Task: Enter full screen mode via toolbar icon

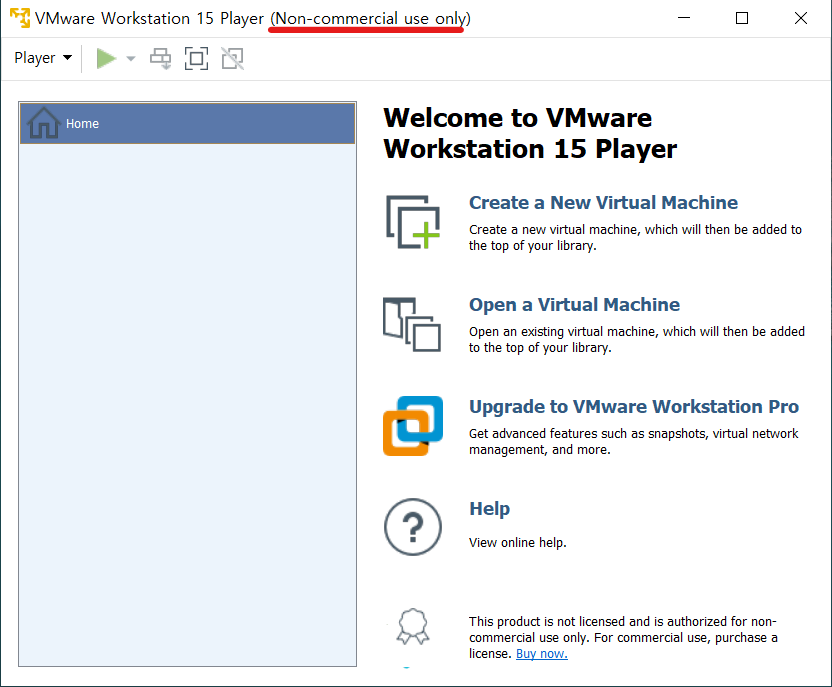Action: [x=196, y=58]
